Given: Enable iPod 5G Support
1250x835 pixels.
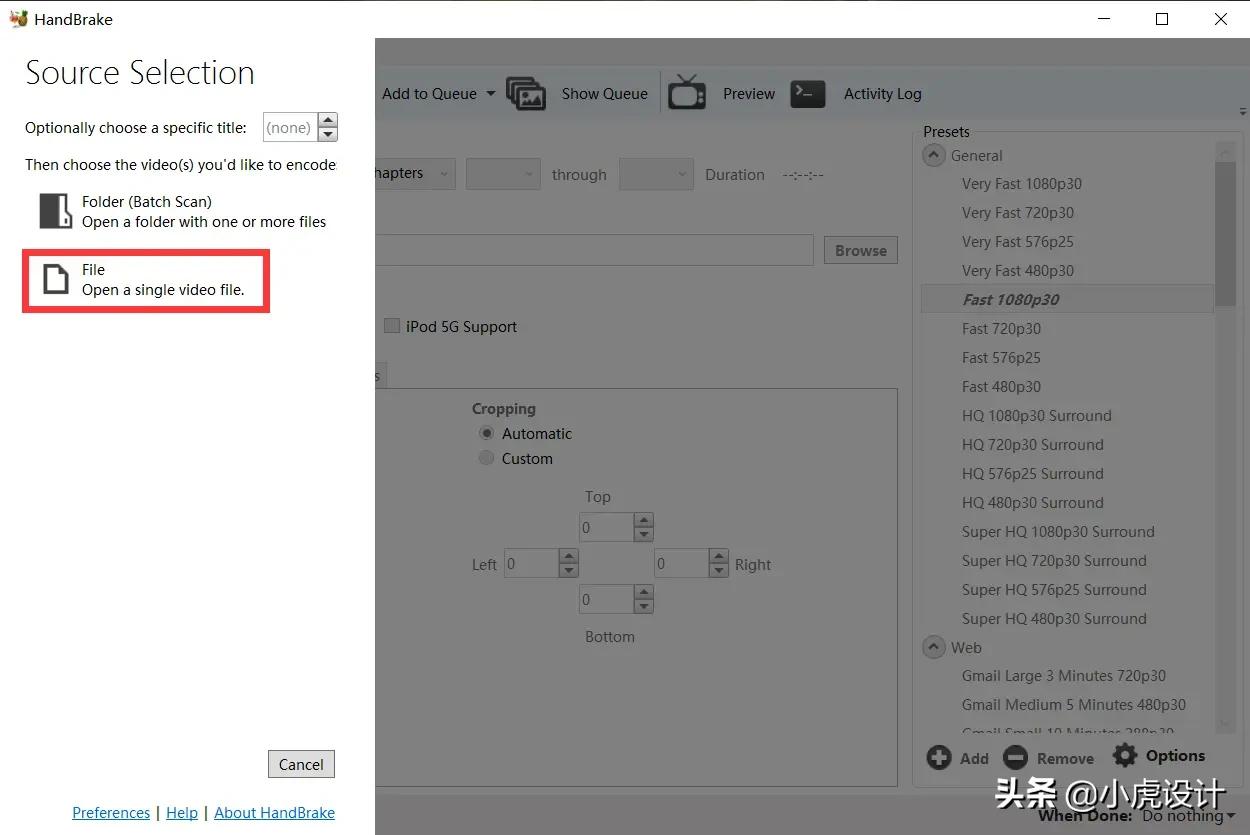Looking at the screenshot, I should tap(392, 326).
